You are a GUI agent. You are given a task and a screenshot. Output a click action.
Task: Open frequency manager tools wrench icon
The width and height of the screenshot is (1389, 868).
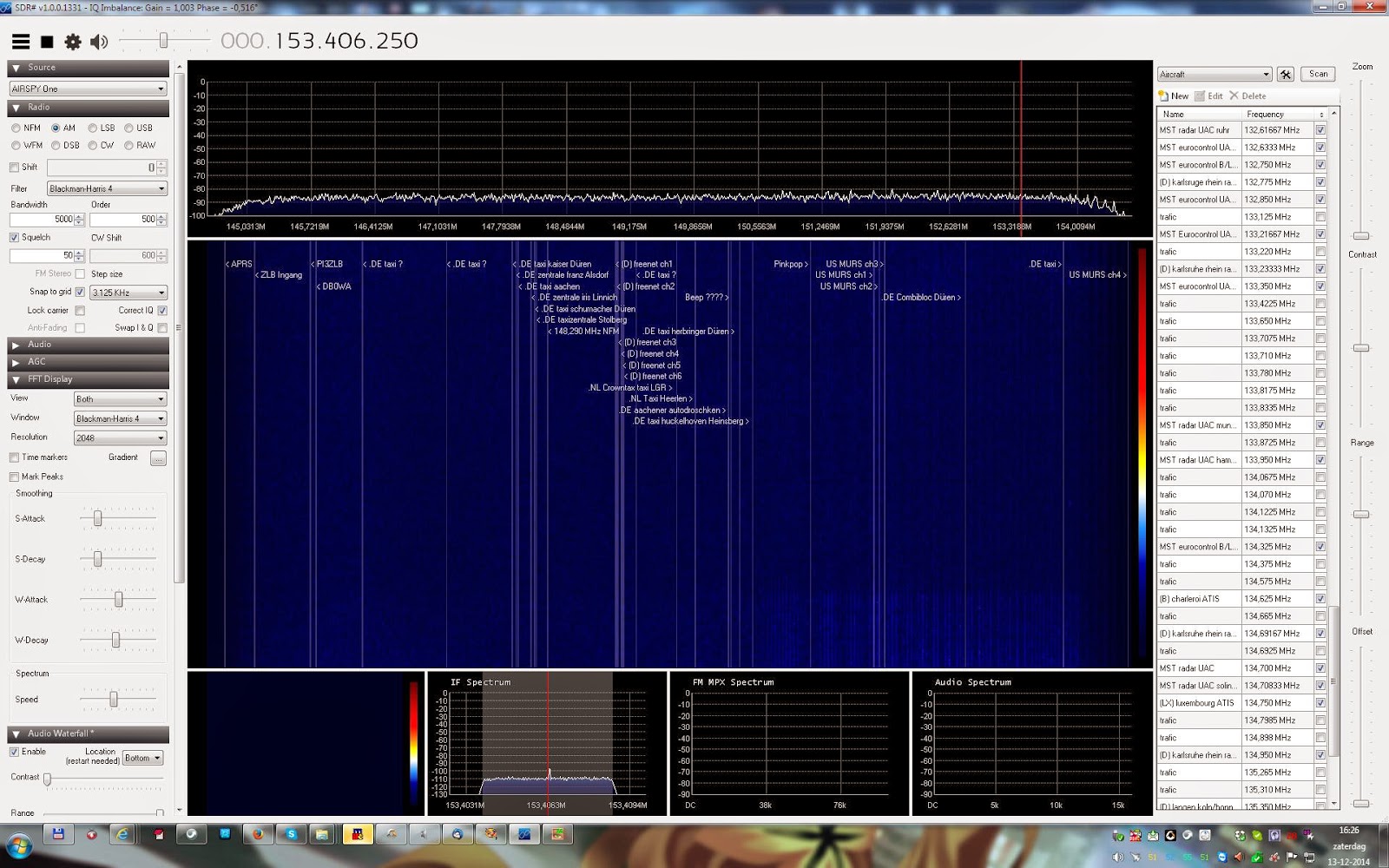point(1286,74)
